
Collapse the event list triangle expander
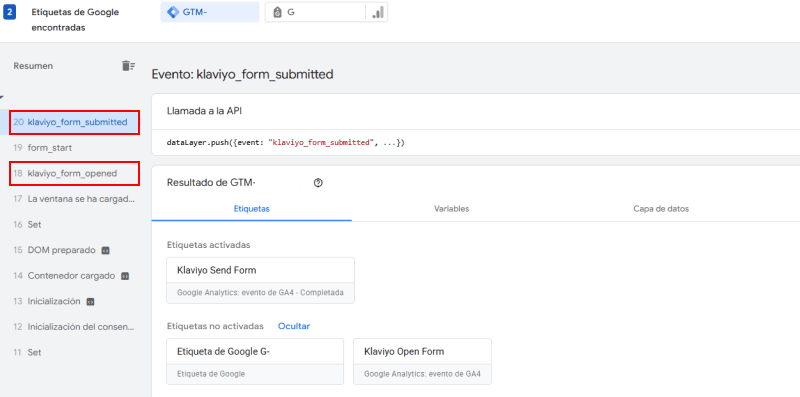pyautogui.click(x=2, y=97)
